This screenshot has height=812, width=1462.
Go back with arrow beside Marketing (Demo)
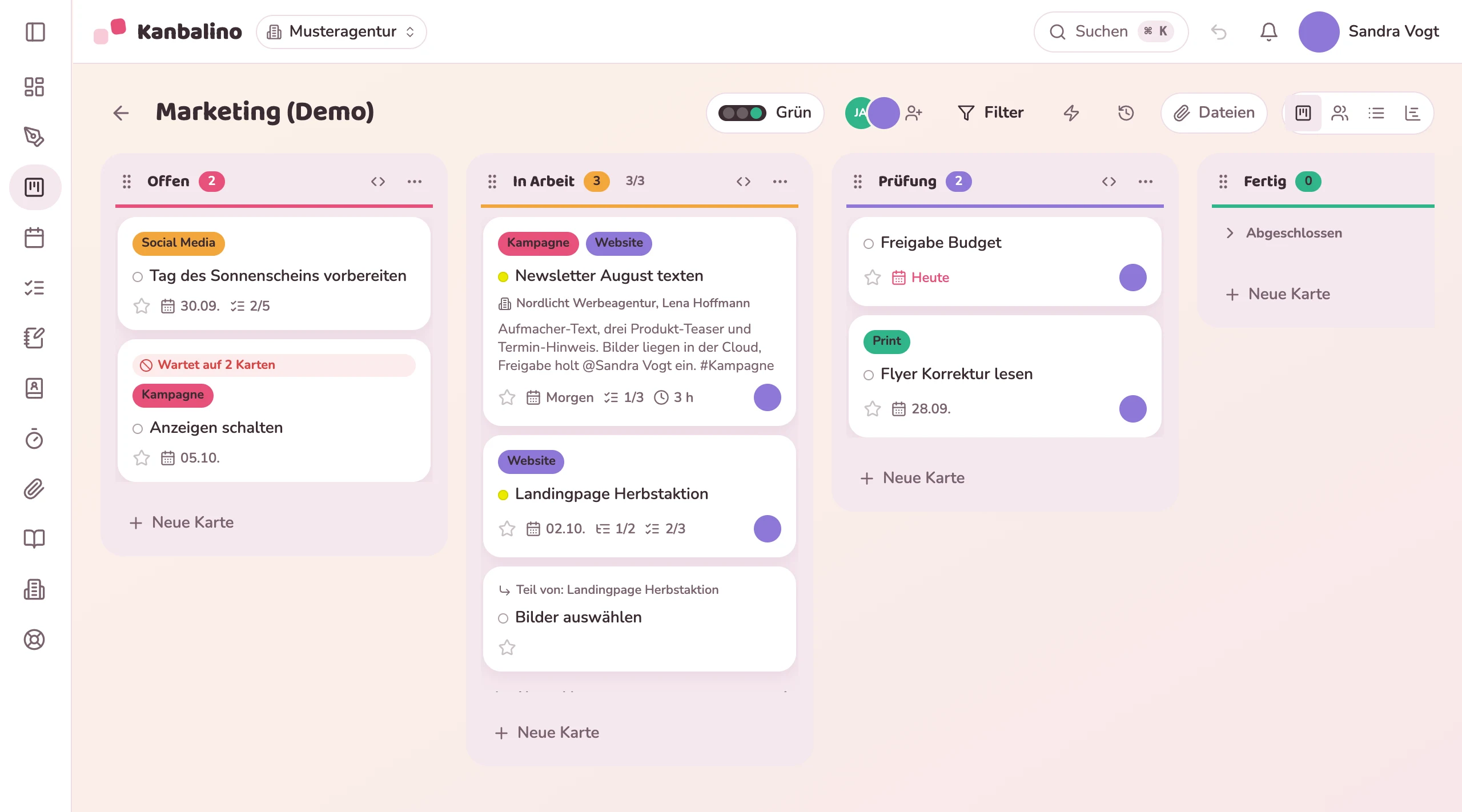[x=121, y=113]
